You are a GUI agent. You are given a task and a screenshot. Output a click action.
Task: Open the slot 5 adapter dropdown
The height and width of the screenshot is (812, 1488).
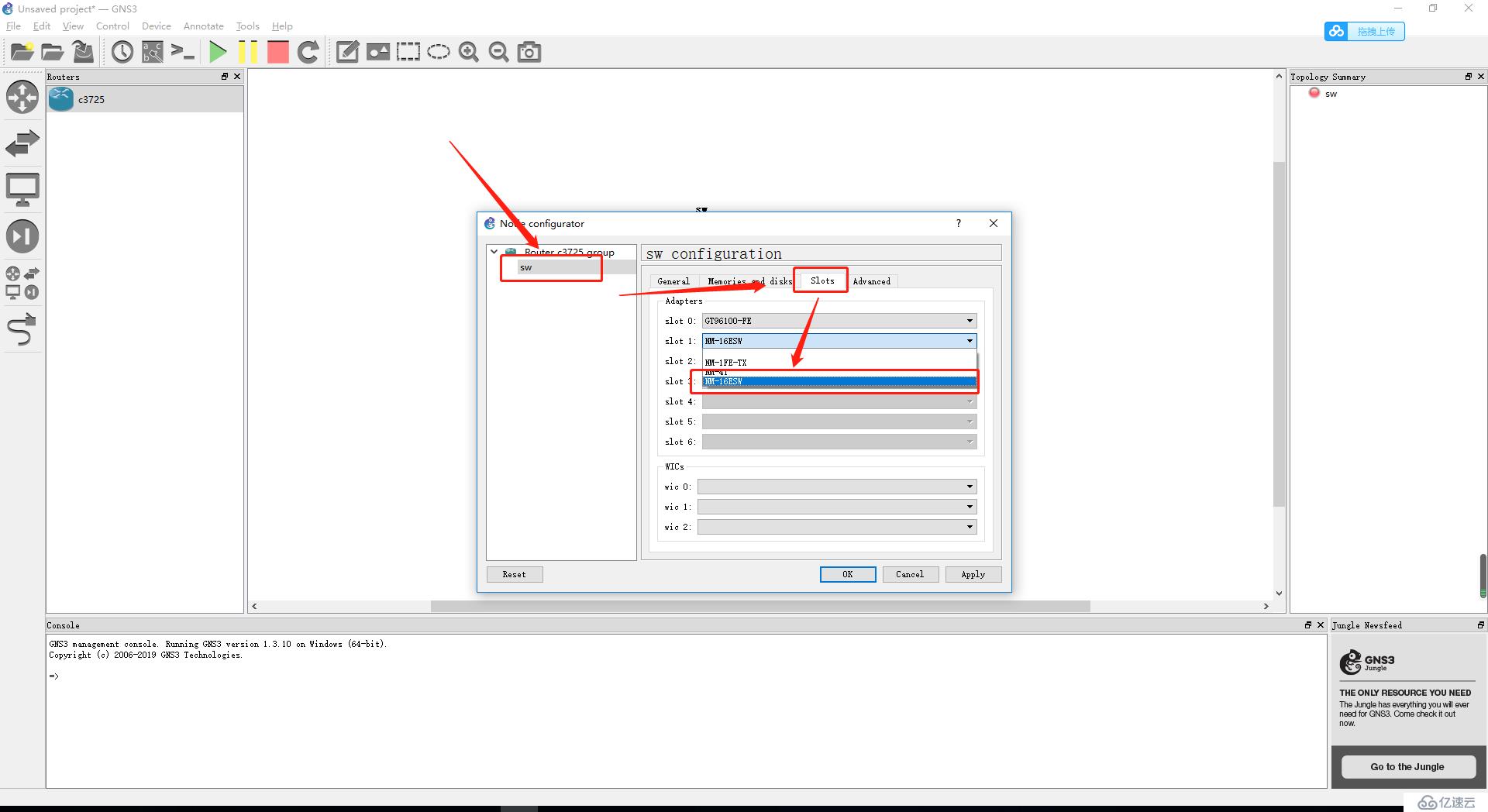pos(839,421)
